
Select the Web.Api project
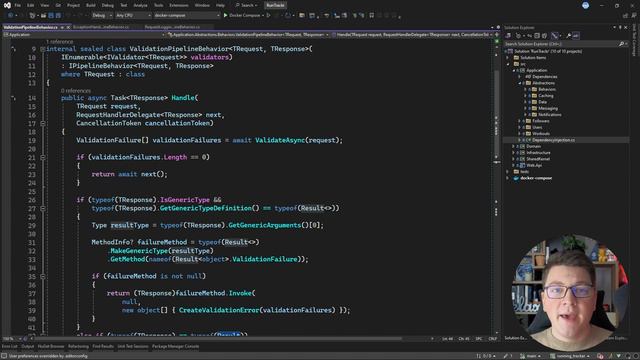point(534,165)
